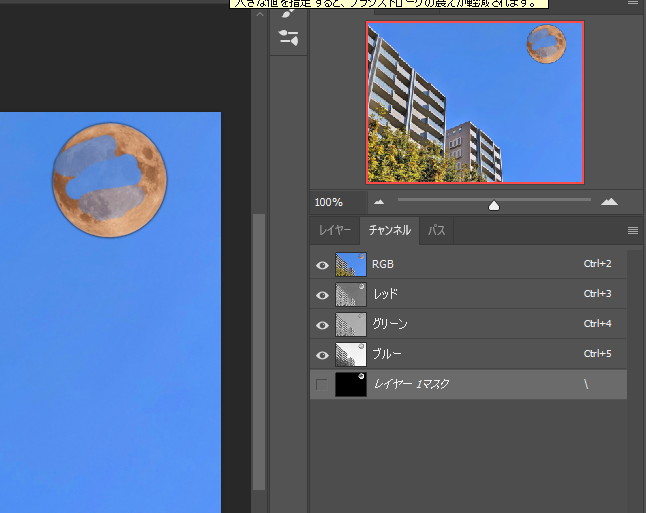This screenshot has width=646, height=513.
Task: Click the canvas scrollbar up arrow
Action: coord(260,14)
